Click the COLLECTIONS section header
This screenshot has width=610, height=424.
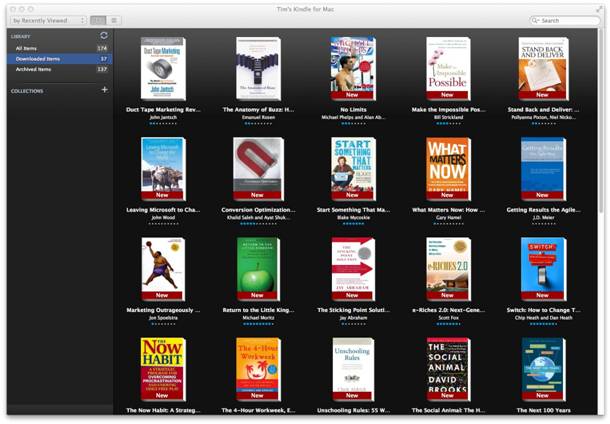point(28,91)
